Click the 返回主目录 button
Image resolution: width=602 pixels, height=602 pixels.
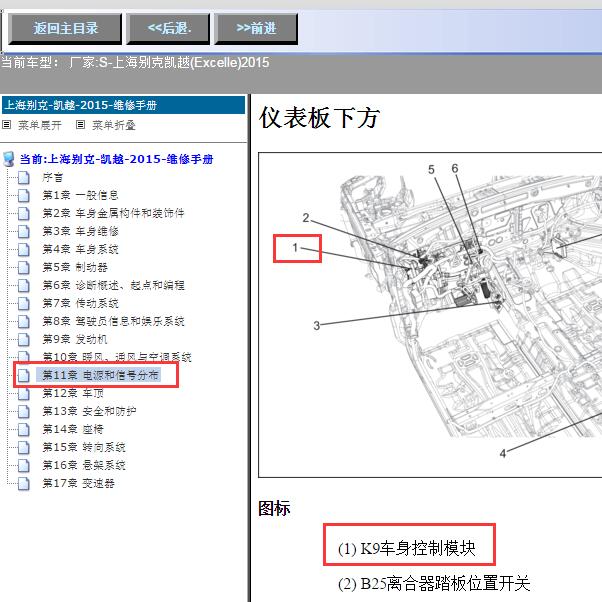64,29
